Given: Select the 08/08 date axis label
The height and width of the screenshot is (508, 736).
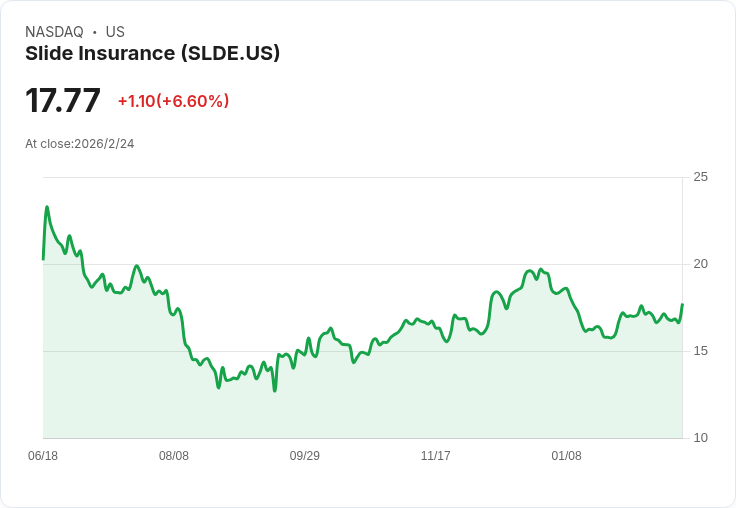Looking at the screenshot, I should (x=174, y=456).
